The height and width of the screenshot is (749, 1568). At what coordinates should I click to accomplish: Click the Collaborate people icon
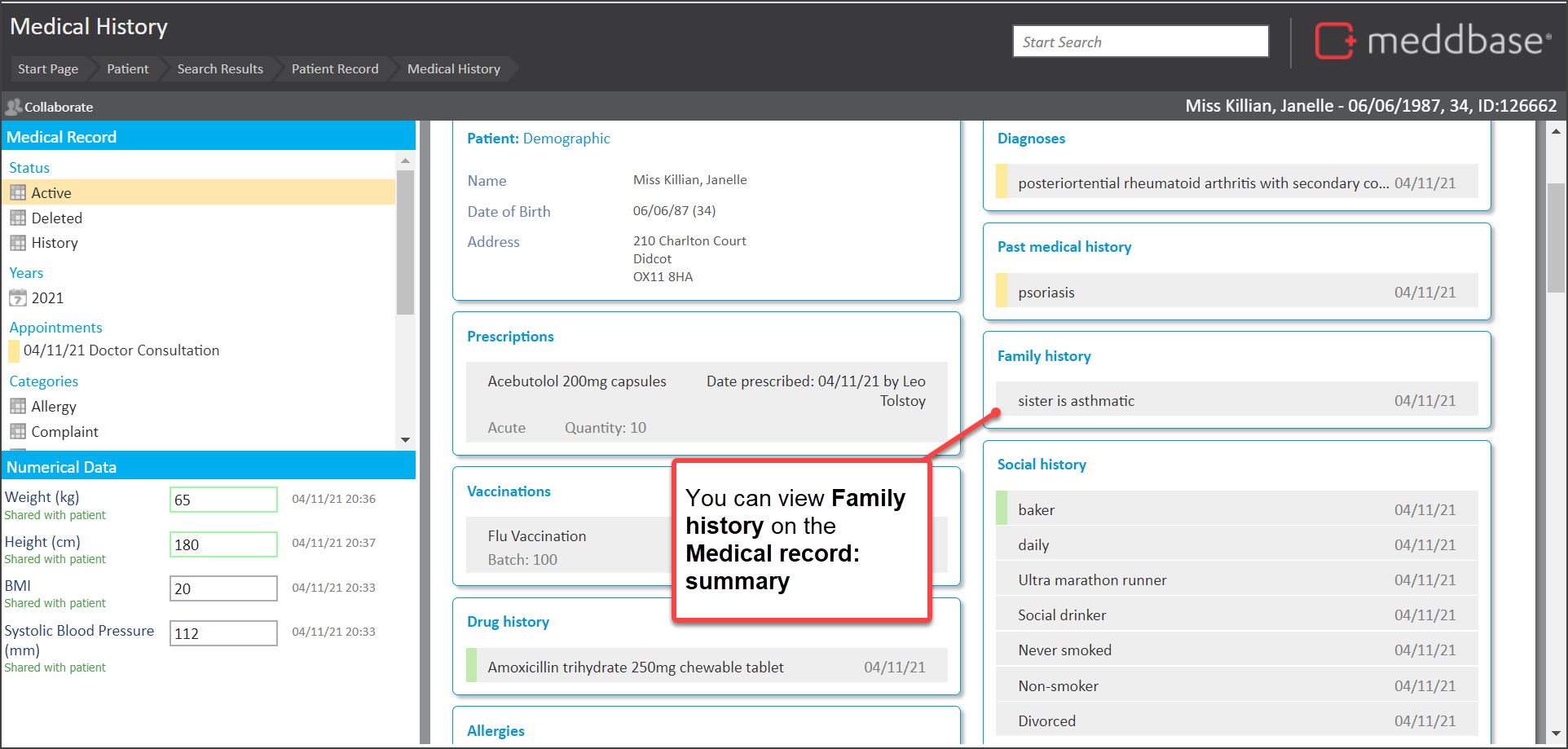13,107
